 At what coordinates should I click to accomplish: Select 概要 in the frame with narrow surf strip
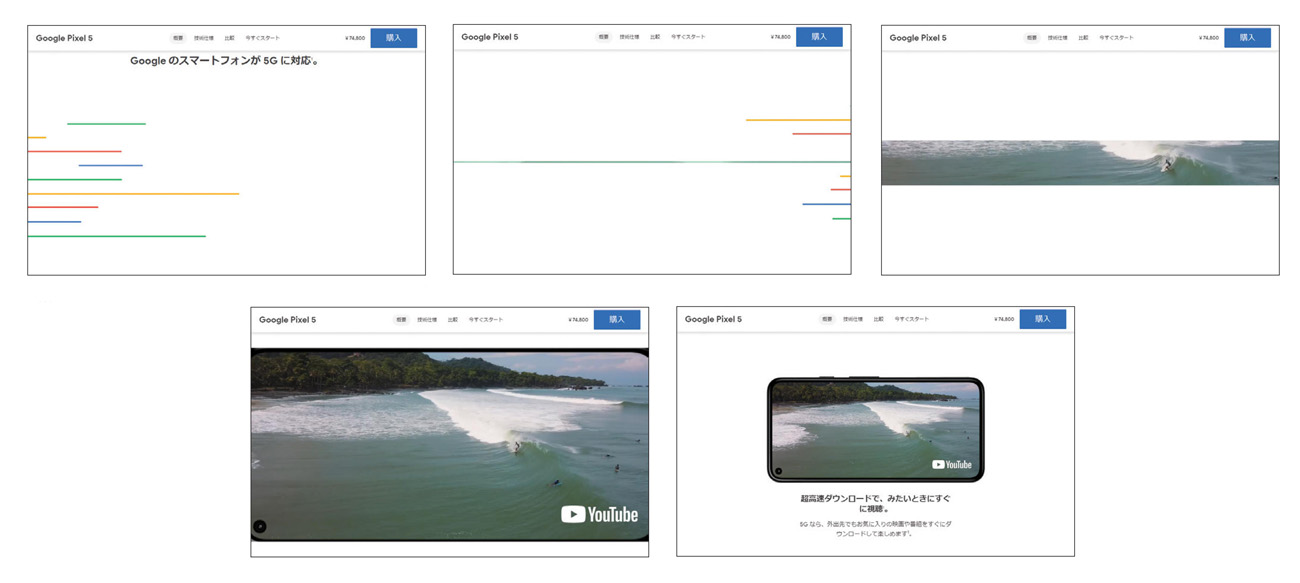click(x=1032, y=38)
